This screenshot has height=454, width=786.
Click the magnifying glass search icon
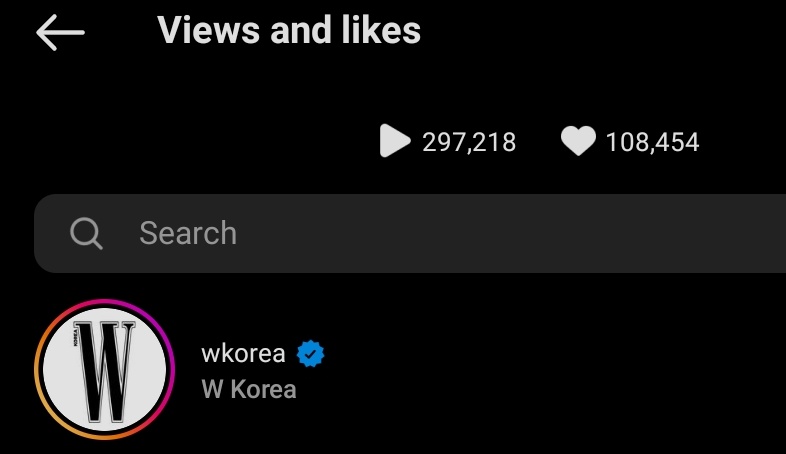pos(86,233)
